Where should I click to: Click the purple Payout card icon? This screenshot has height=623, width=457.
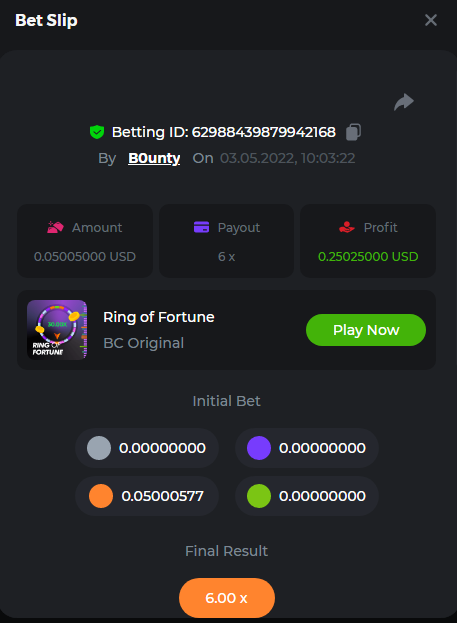(201, 227)
